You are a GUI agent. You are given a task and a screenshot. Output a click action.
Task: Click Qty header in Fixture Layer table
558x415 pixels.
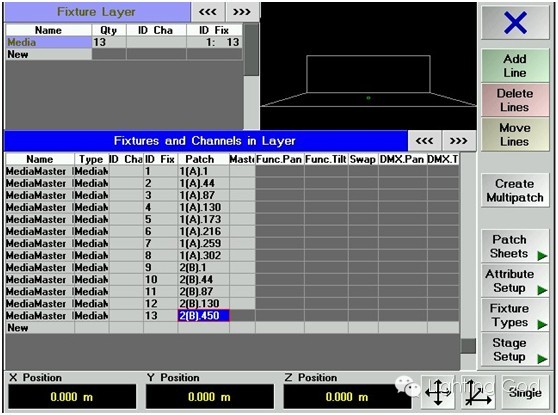(109, 30)
